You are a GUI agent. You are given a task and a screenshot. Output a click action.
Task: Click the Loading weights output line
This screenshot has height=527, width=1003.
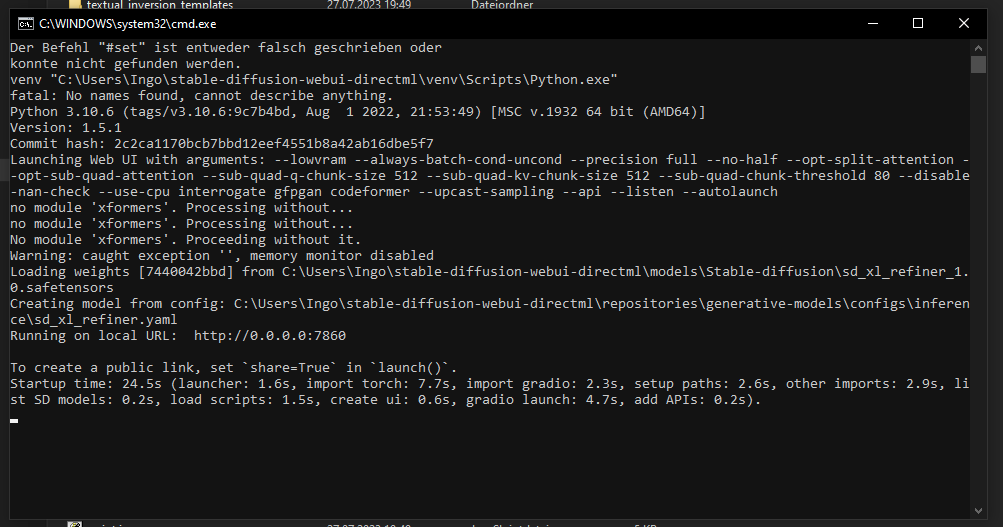click(400, 272)
